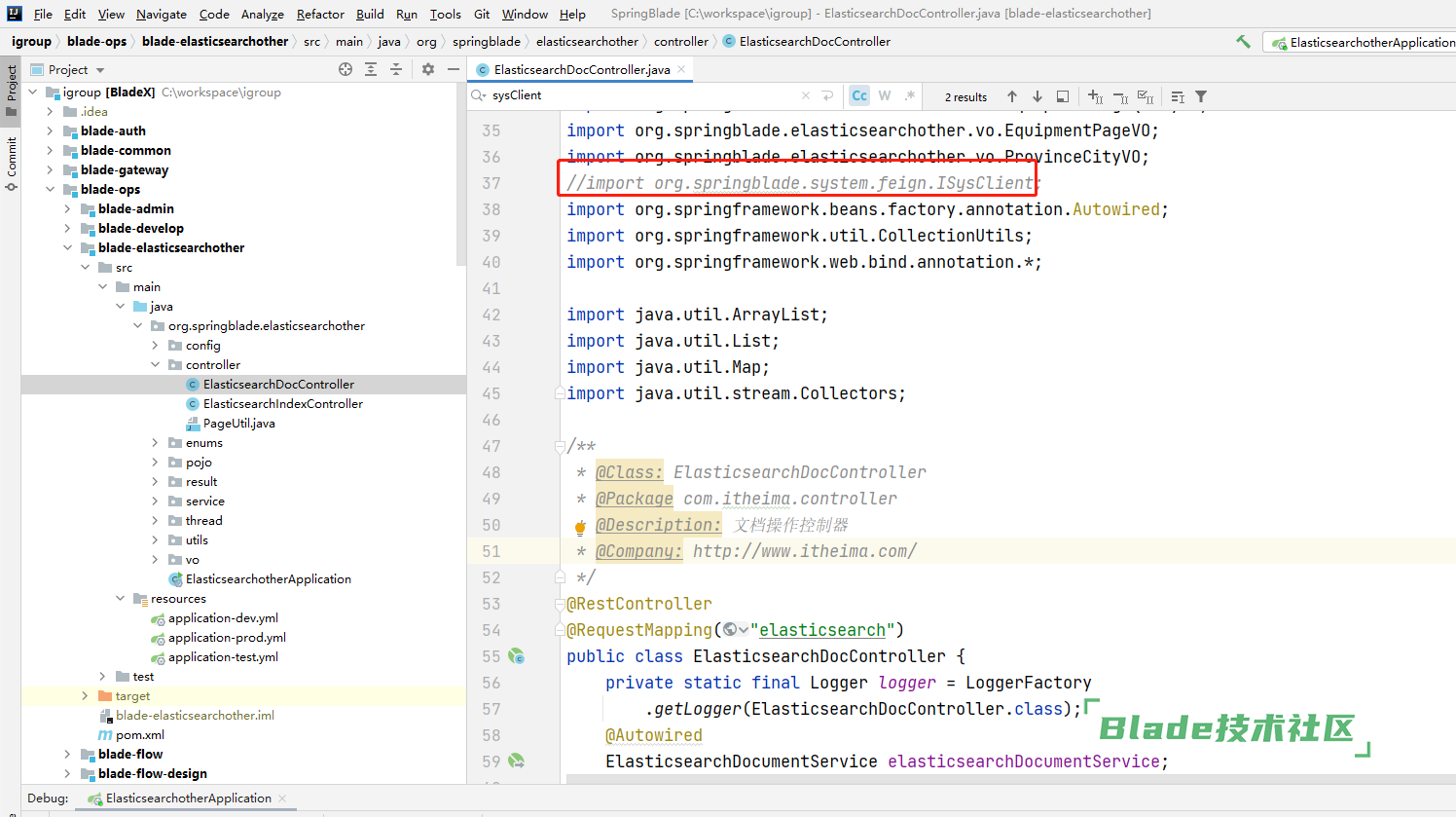Screen dimensions: 1456x817
Task: Open the Commit side tool window tab
Action: coord(11,163)
